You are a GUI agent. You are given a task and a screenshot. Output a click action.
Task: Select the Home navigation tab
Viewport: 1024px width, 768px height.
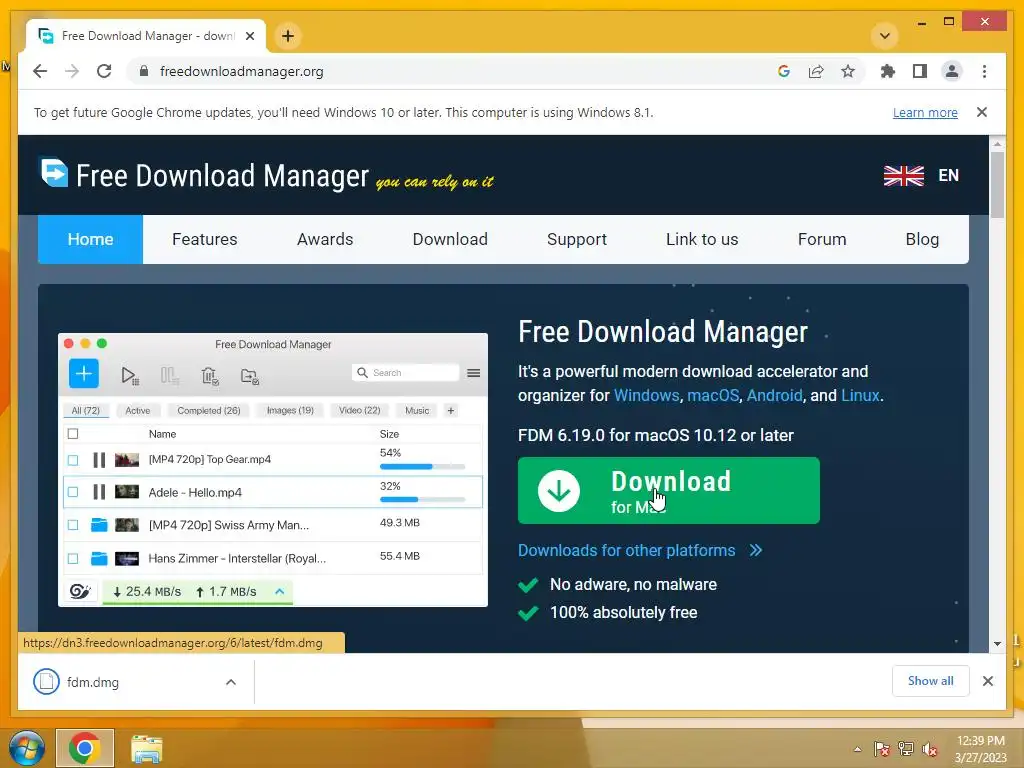coord(90,240)
